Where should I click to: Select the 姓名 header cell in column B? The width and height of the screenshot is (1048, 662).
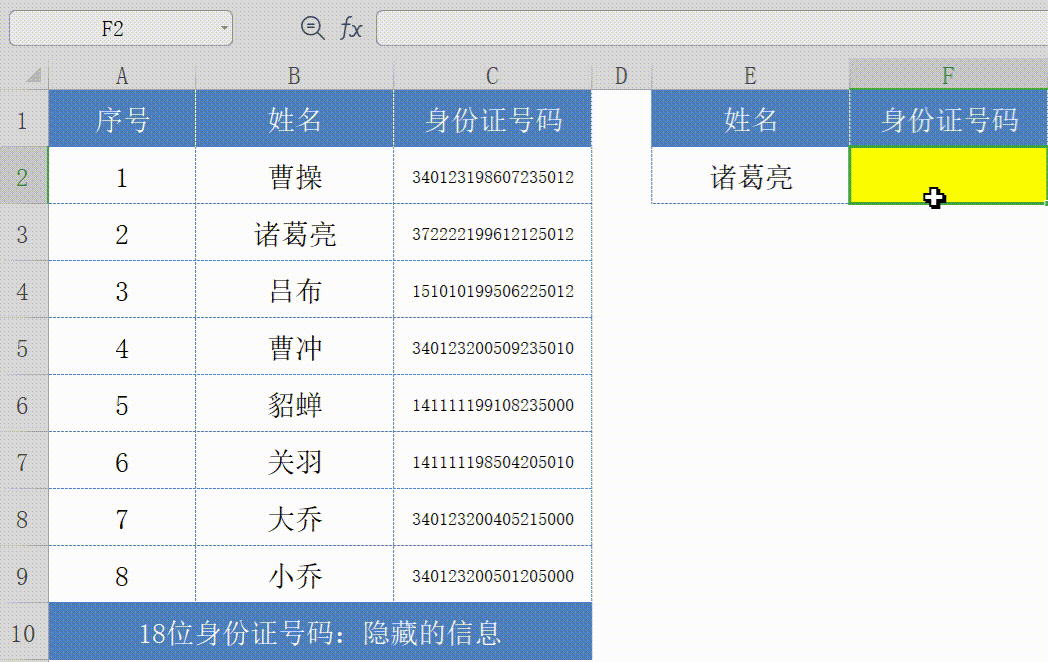[293, 118]
